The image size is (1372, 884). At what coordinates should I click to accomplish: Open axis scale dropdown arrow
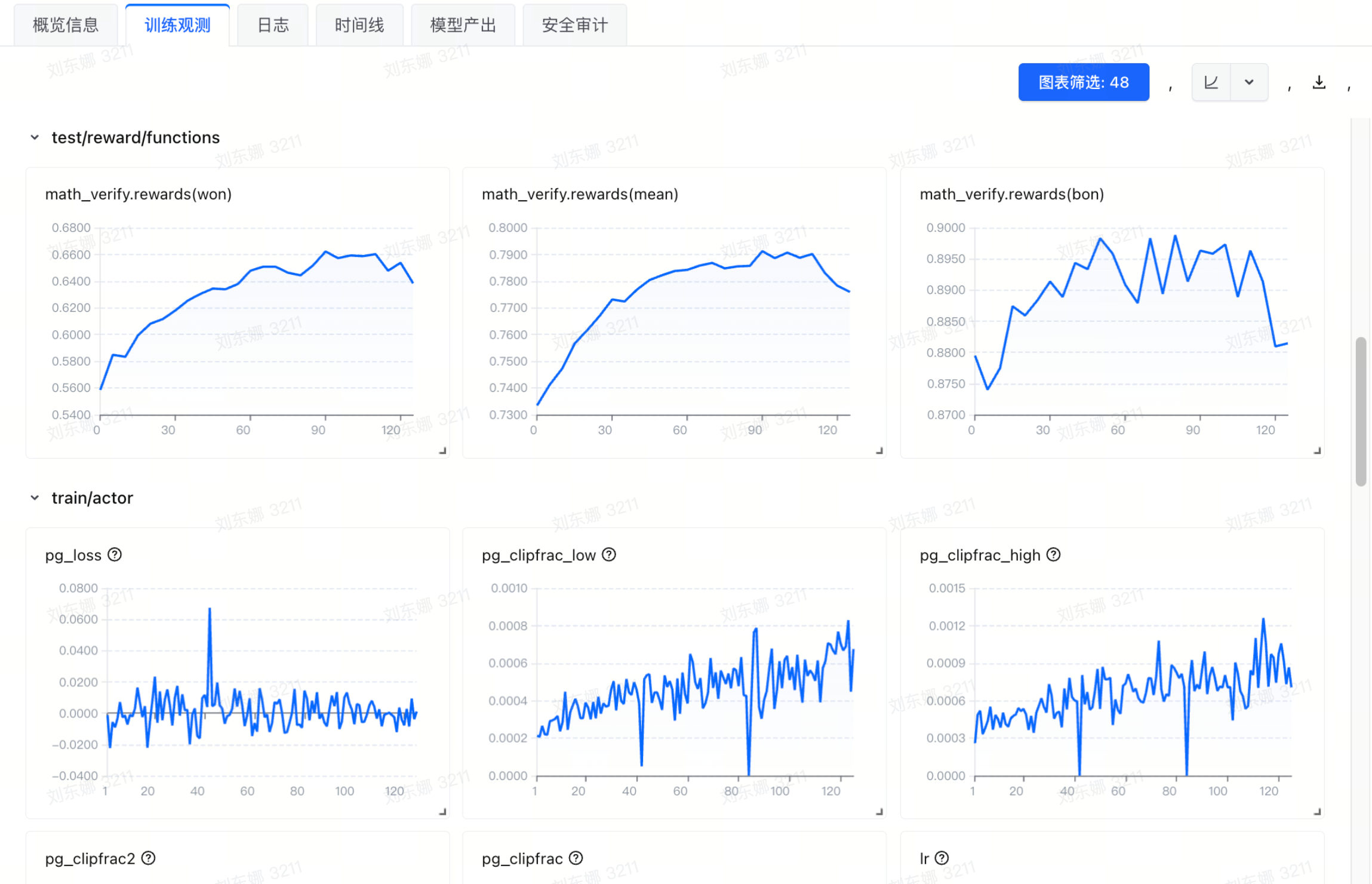(x=1248, y=82)
